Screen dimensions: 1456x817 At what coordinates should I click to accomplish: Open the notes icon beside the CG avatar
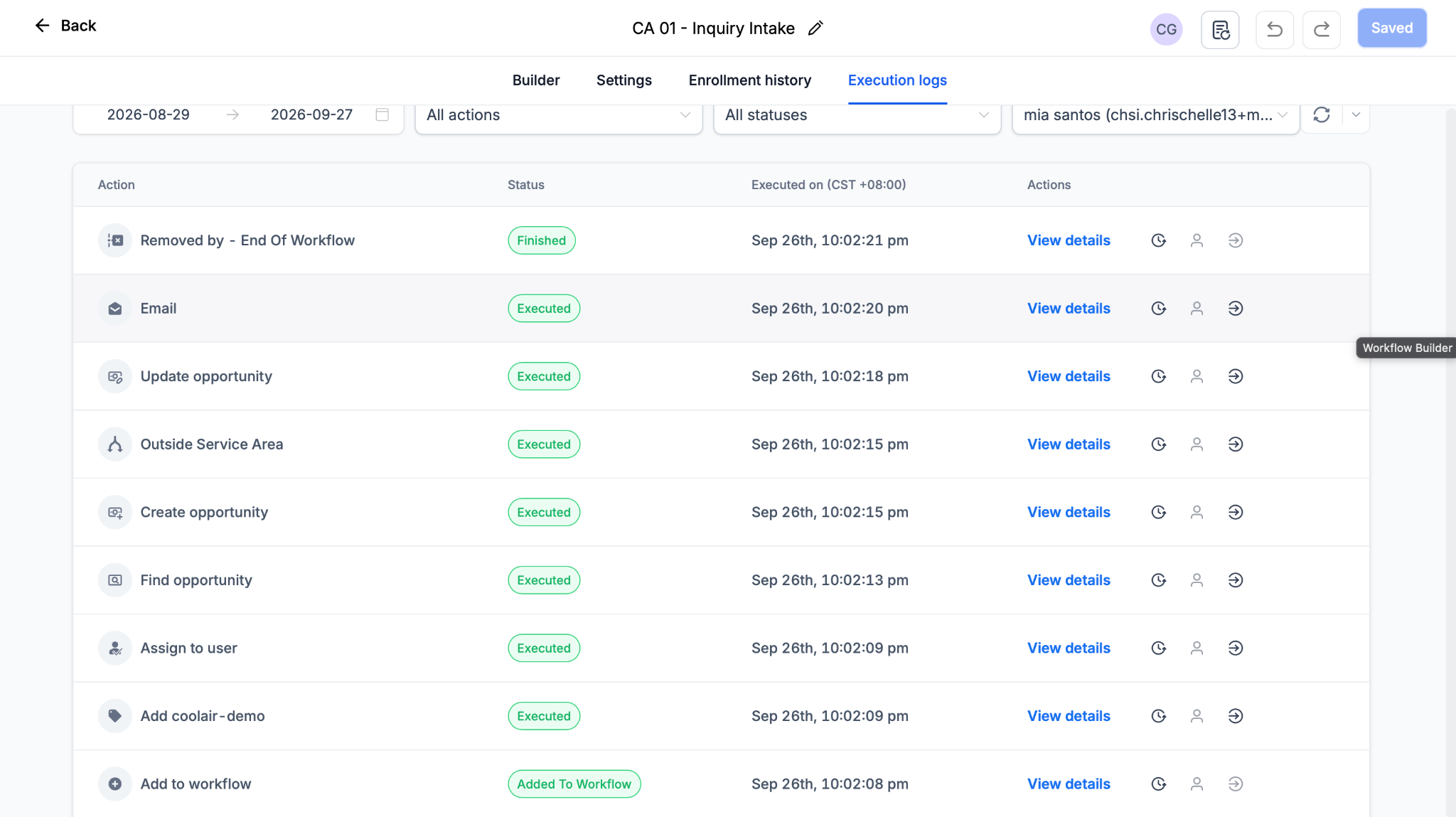(1220, 29)
